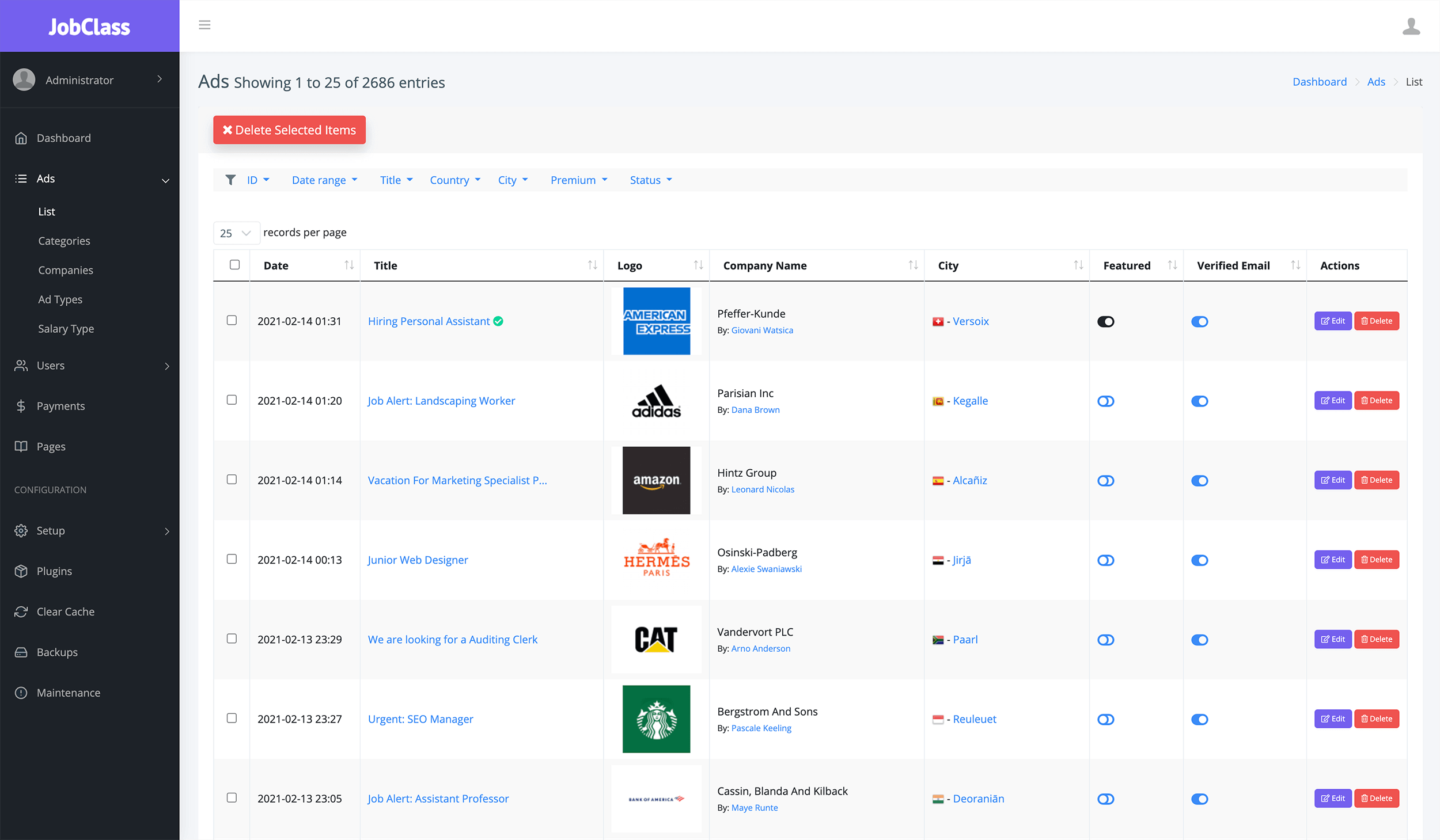
Task: Click the Starbucks logo thumbnail
Action: point(656,719)
